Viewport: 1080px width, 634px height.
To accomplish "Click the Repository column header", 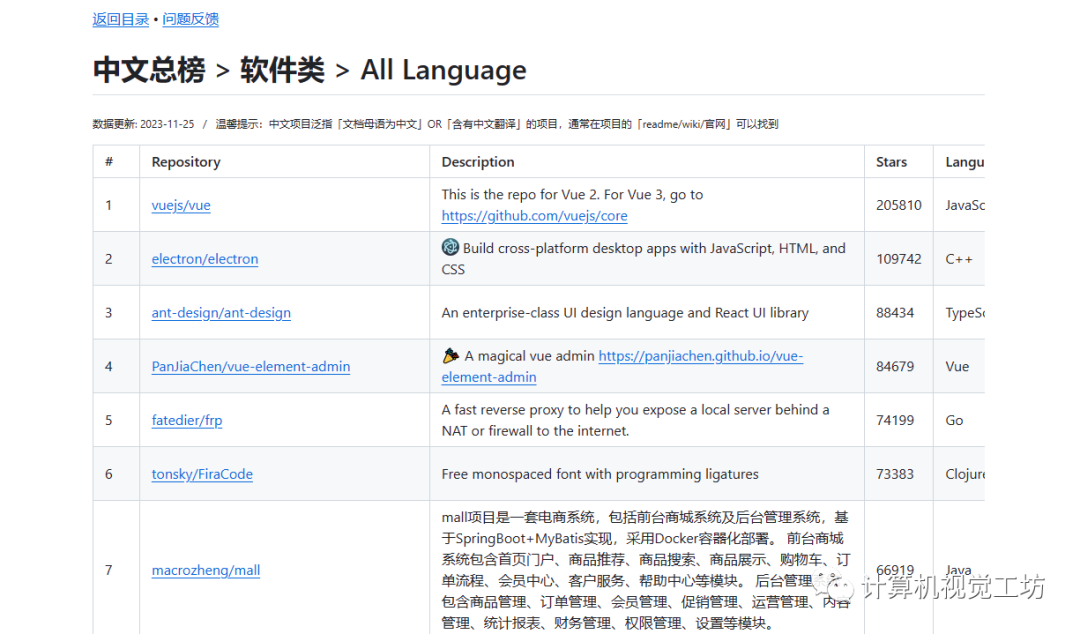I will click(186, 162).
